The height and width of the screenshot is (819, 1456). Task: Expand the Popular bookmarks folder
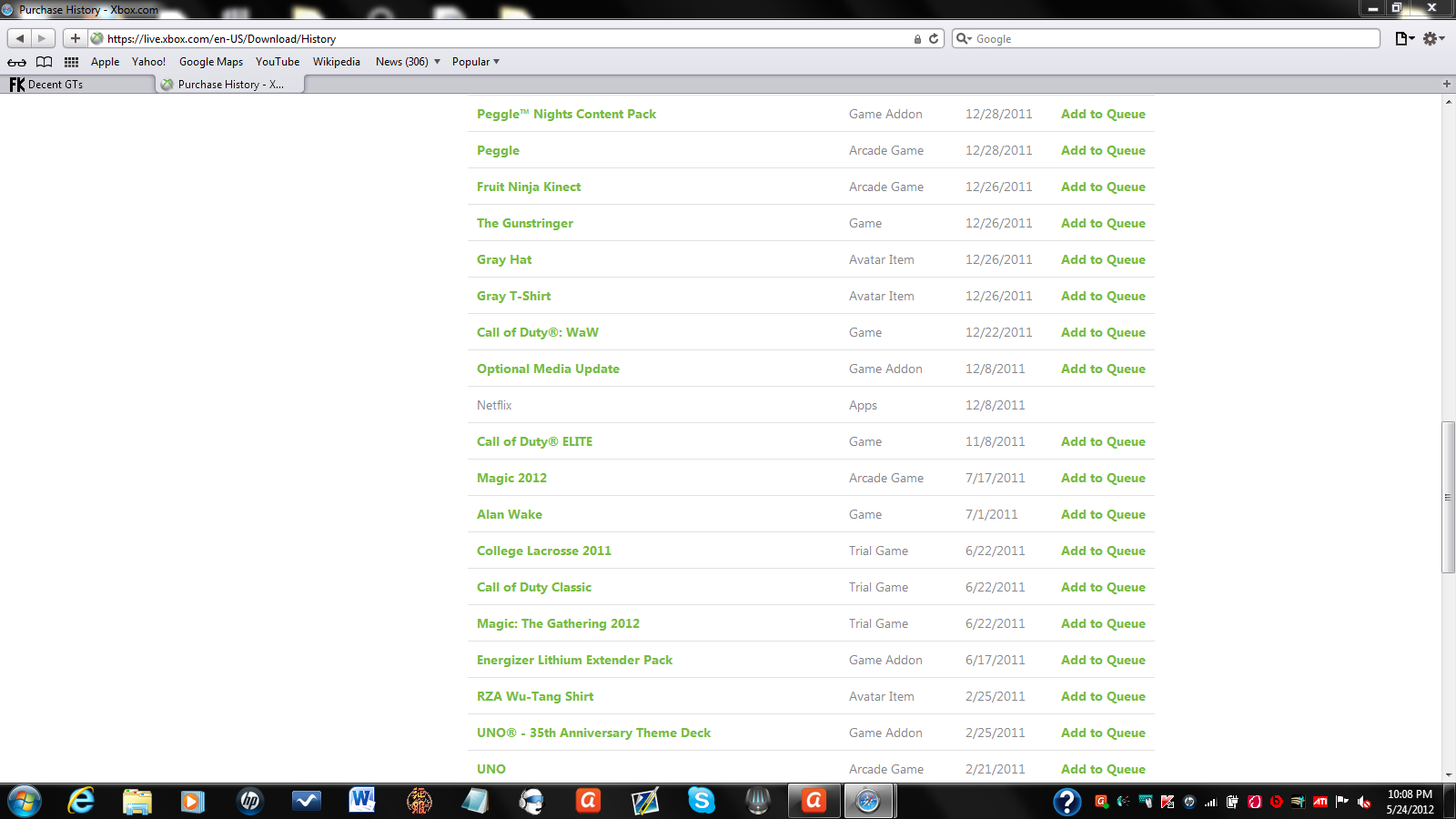pyautogui.click(x=476, y=62)
